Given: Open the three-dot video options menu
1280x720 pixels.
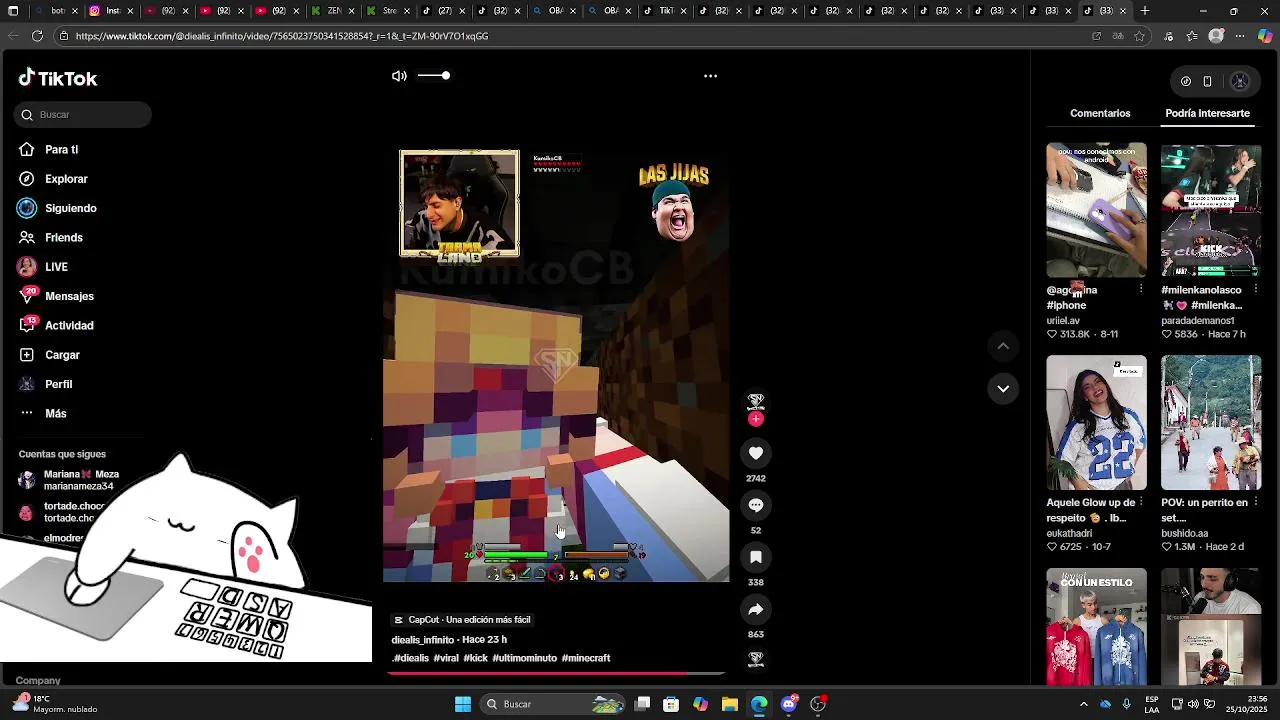Looking at the screenshot, I should coord(710,76).
